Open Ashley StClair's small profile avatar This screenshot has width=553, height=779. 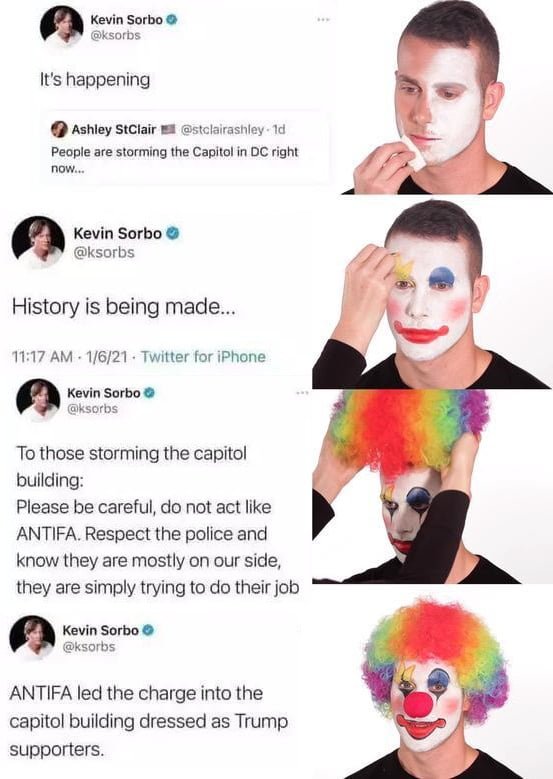pos(59,129)
